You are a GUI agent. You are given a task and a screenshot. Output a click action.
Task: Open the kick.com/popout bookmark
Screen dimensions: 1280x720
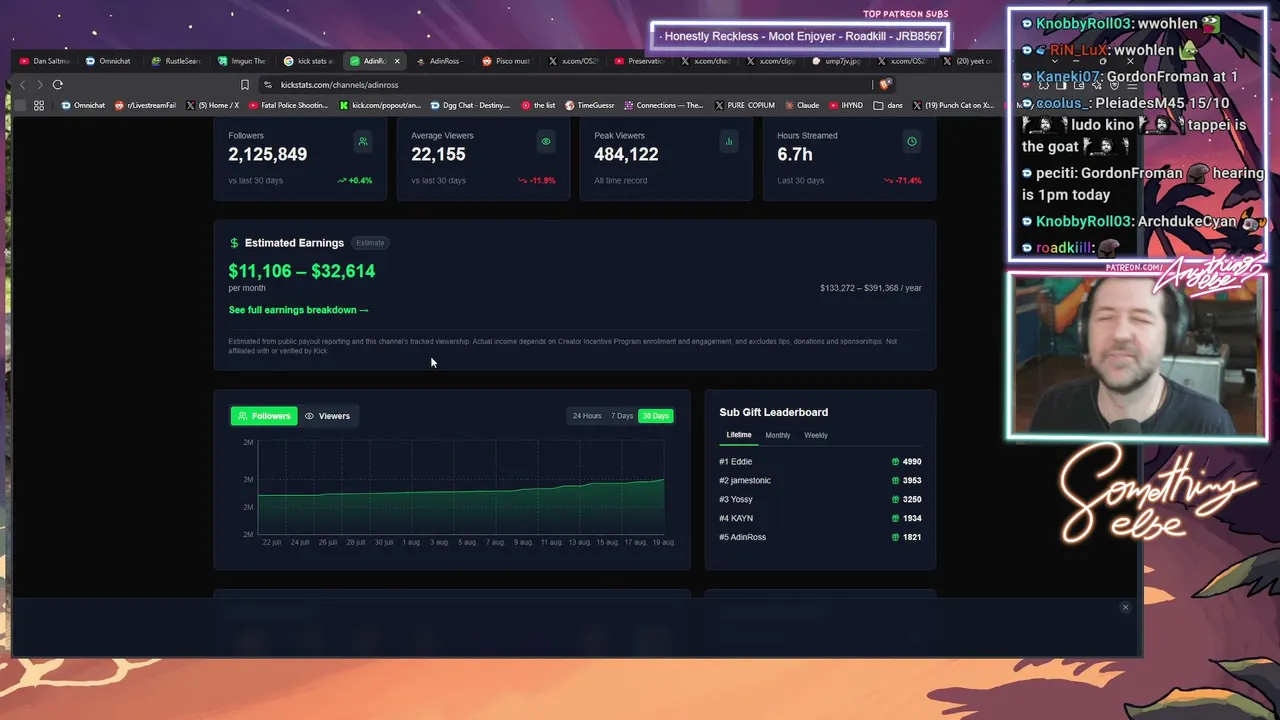tap(381, 105)
